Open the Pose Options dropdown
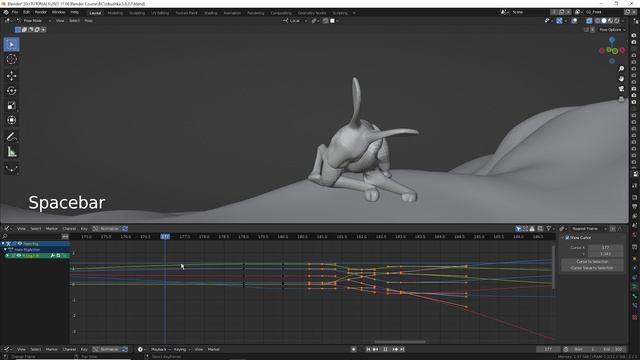The image size is (640, 360). (612, 30)
